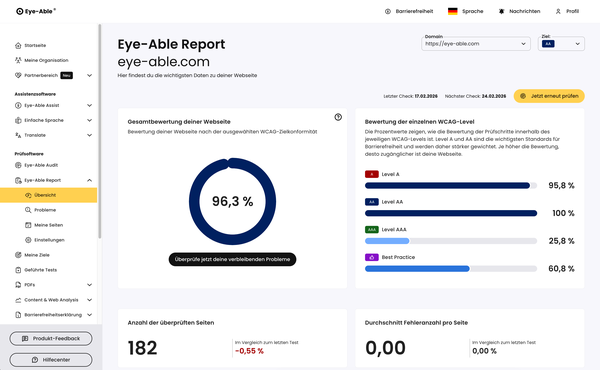Click the Einstellungen gear icon

pyautogui.click(x=28, y=240)
